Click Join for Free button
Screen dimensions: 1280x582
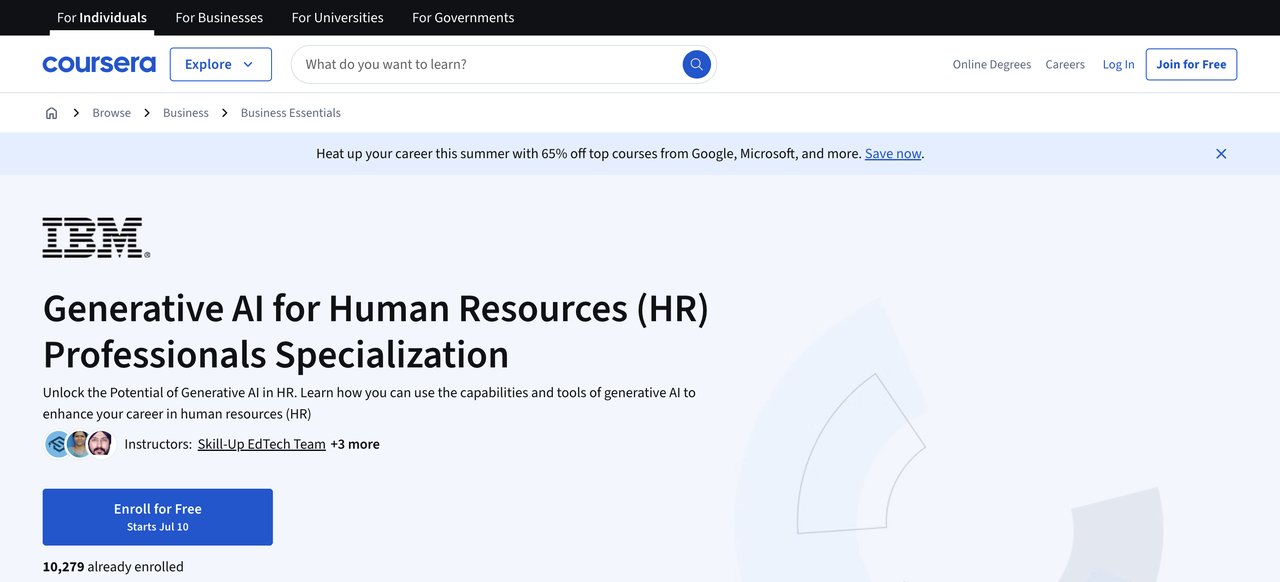[x=1191, y=64]
